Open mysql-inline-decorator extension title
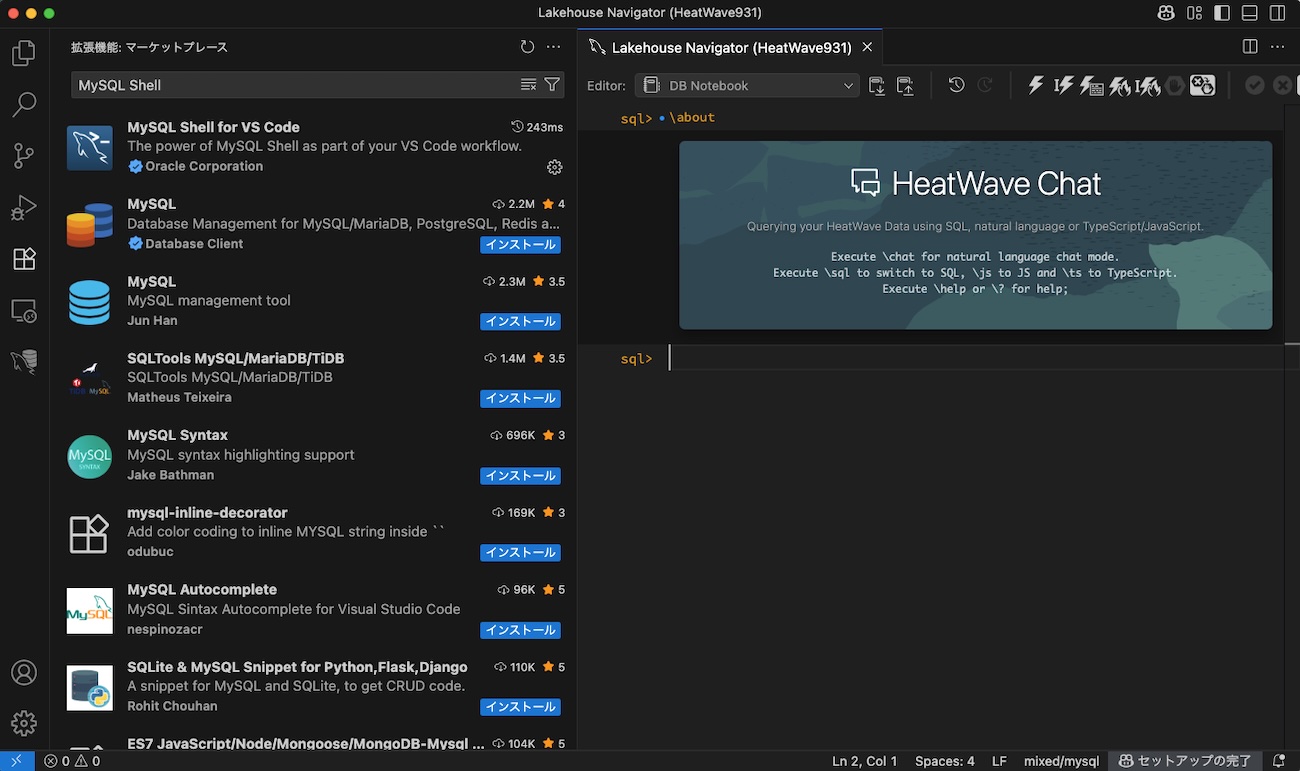The image size is (1300, 771). click(x=207, y=512)
